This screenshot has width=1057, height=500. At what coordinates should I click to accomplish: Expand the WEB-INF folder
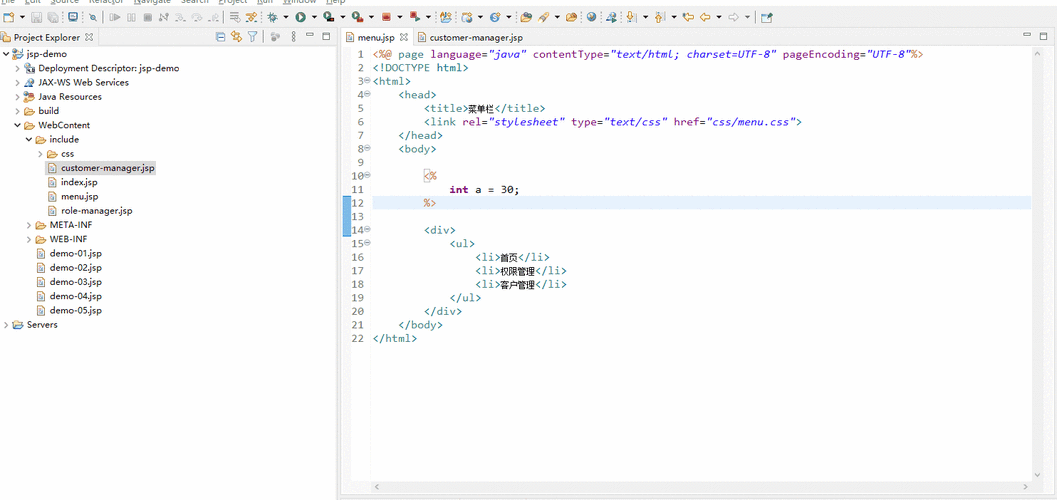tap(29, 239)
